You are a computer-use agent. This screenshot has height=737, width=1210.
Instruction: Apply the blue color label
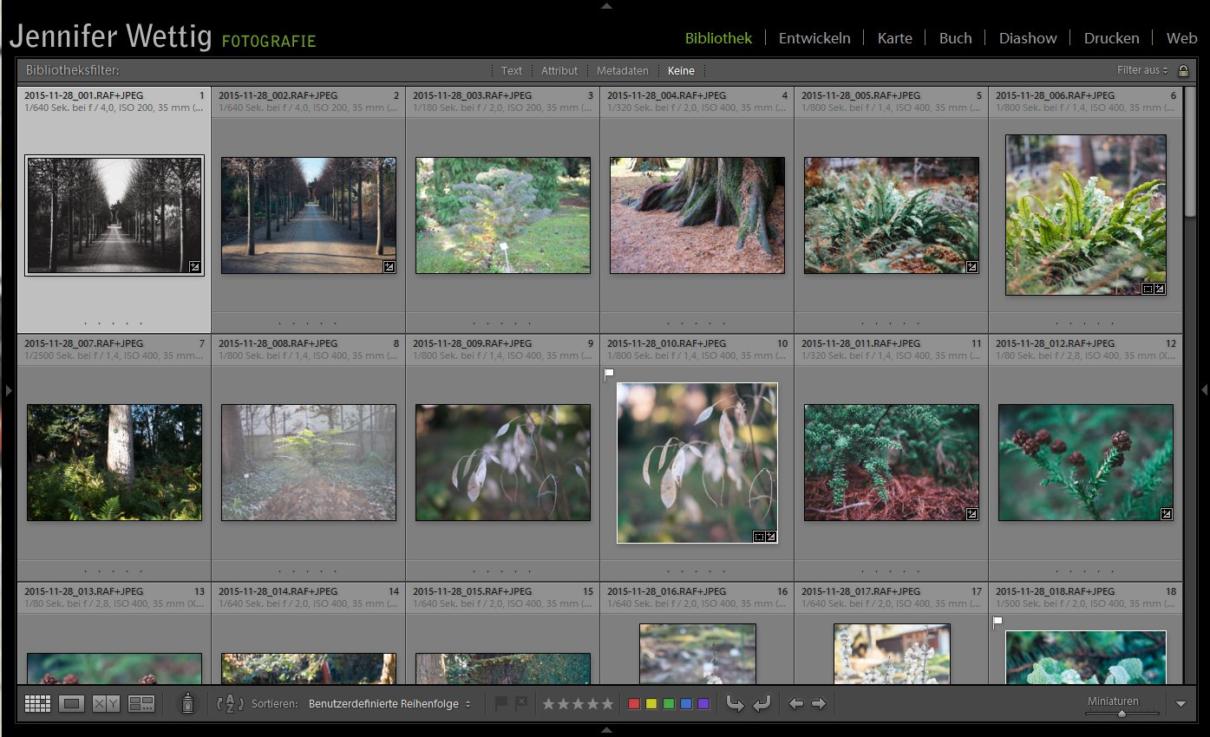(x=686, y=704)
